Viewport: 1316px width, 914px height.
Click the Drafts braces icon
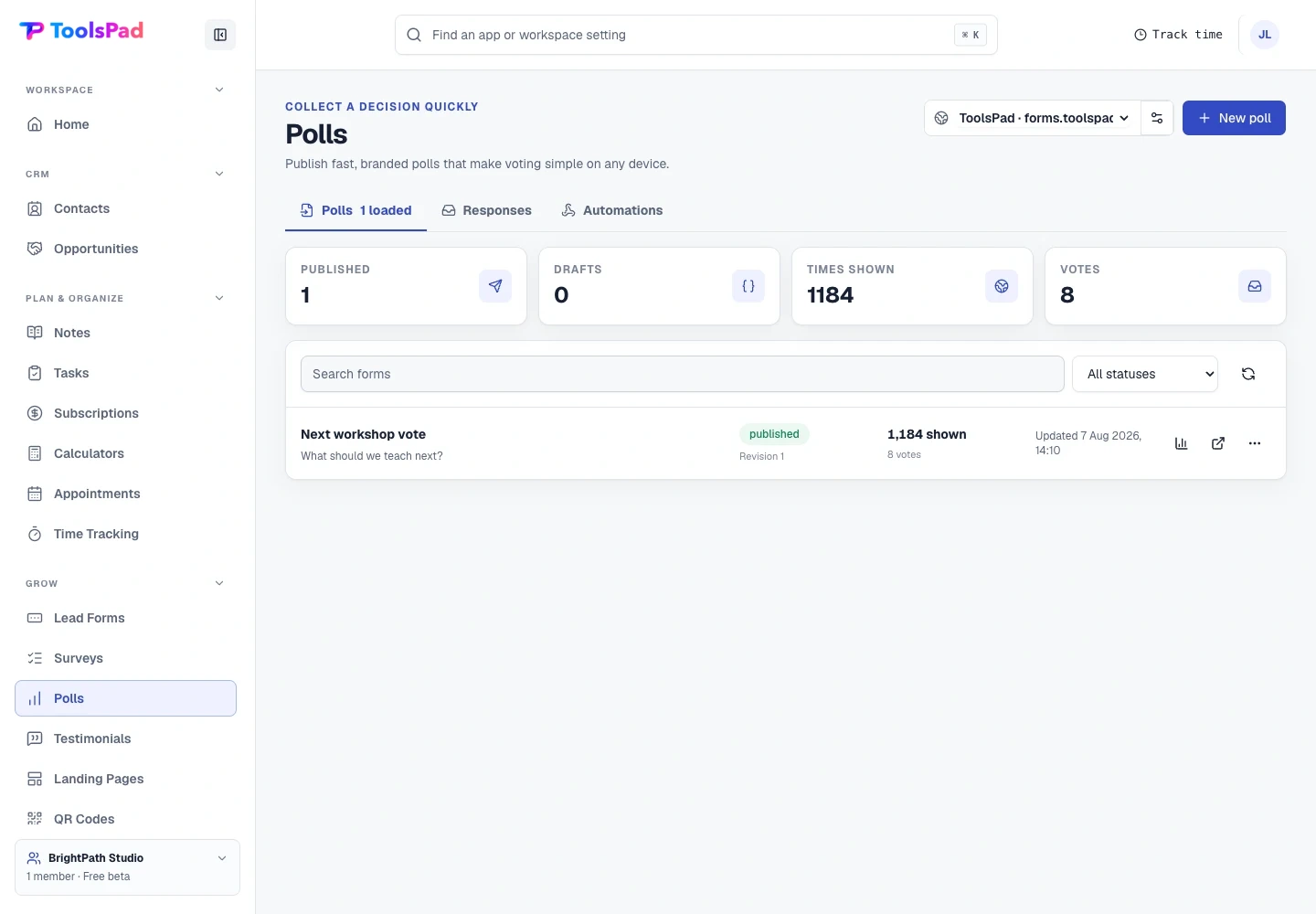coord(748,286)
